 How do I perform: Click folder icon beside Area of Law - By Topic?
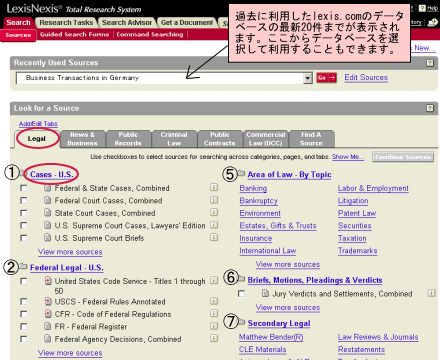click(x=241, y=173)
